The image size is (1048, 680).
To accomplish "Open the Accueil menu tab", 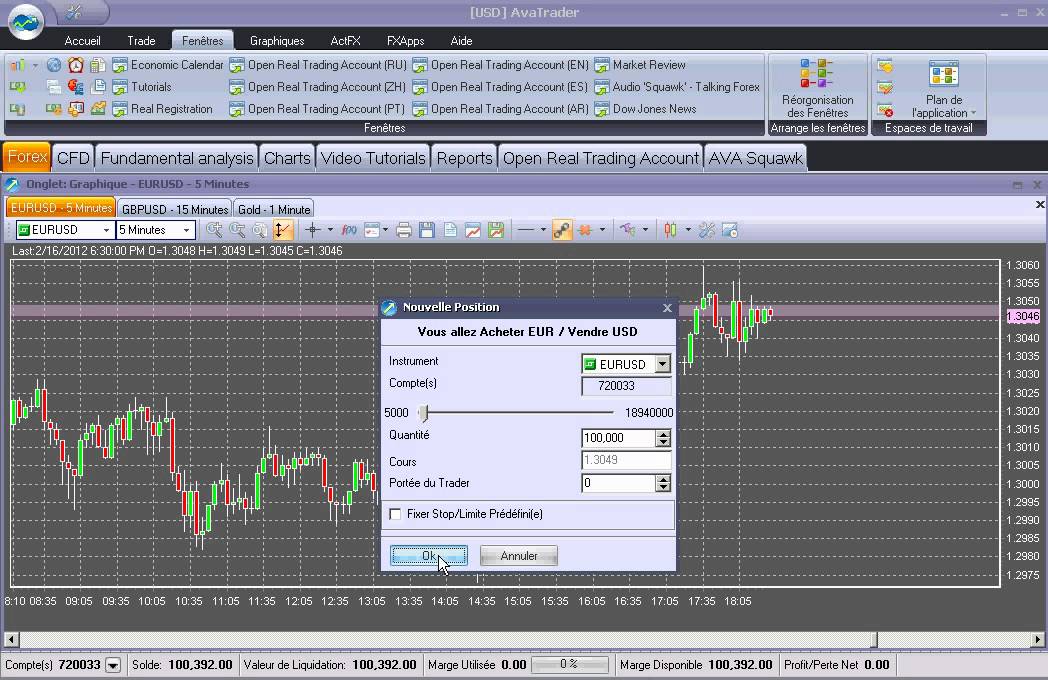I will click(82, 41).
